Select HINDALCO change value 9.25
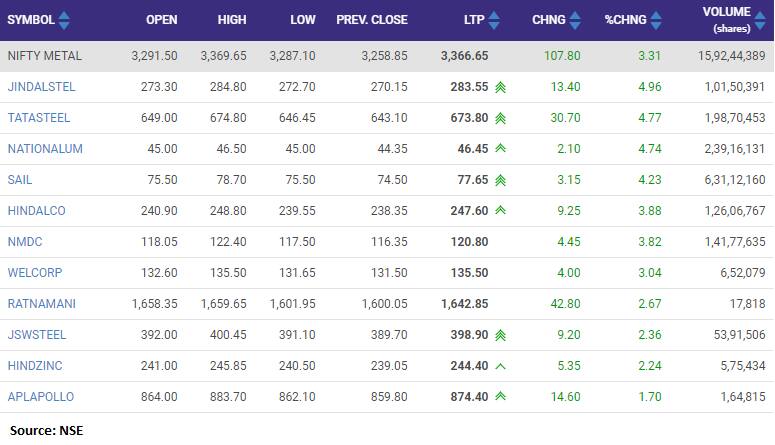Image resolution: width=775 pixels, height=445 pixels. [x=569, y=211]
